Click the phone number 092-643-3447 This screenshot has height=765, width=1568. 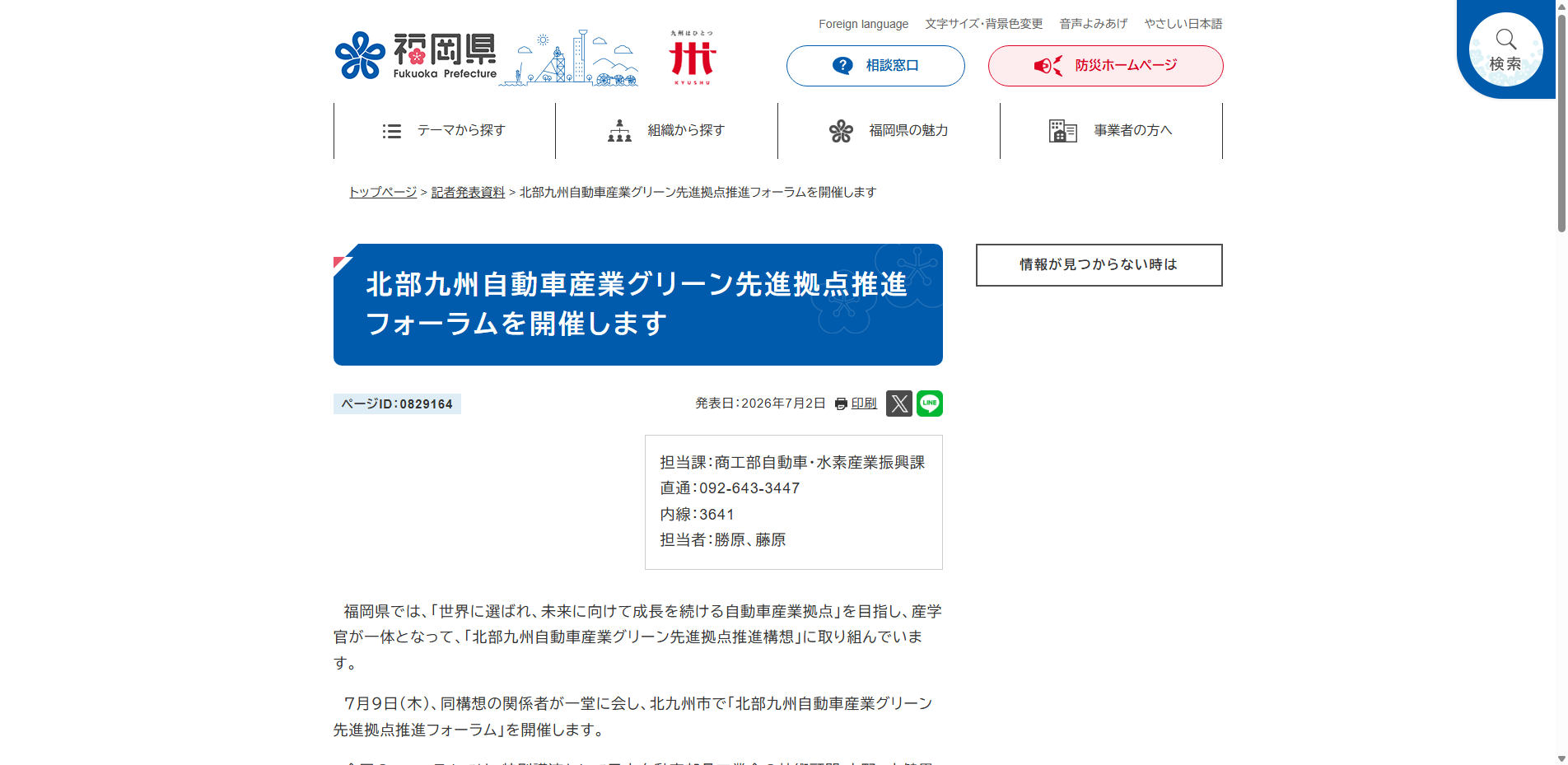click(x=749, y=488)
